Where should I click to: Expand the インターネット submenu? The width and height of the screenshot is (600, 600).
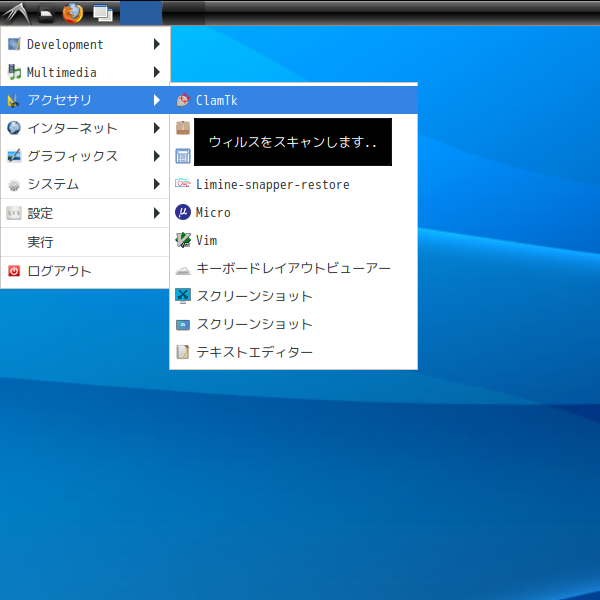point(85,128)
